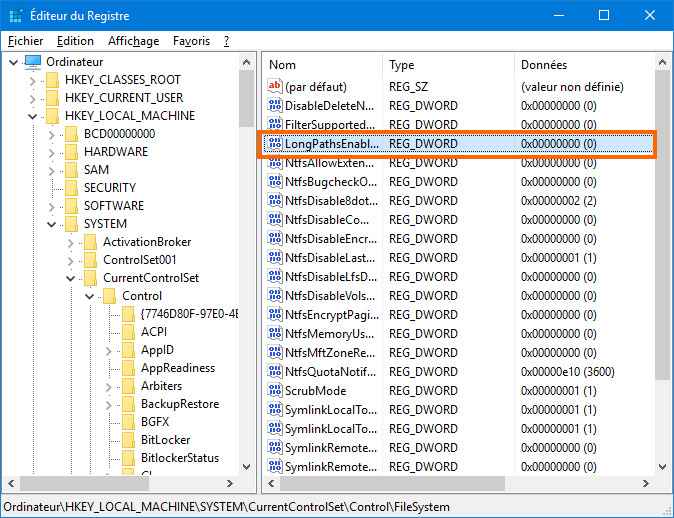Expand the AppID key

point(108,351)
